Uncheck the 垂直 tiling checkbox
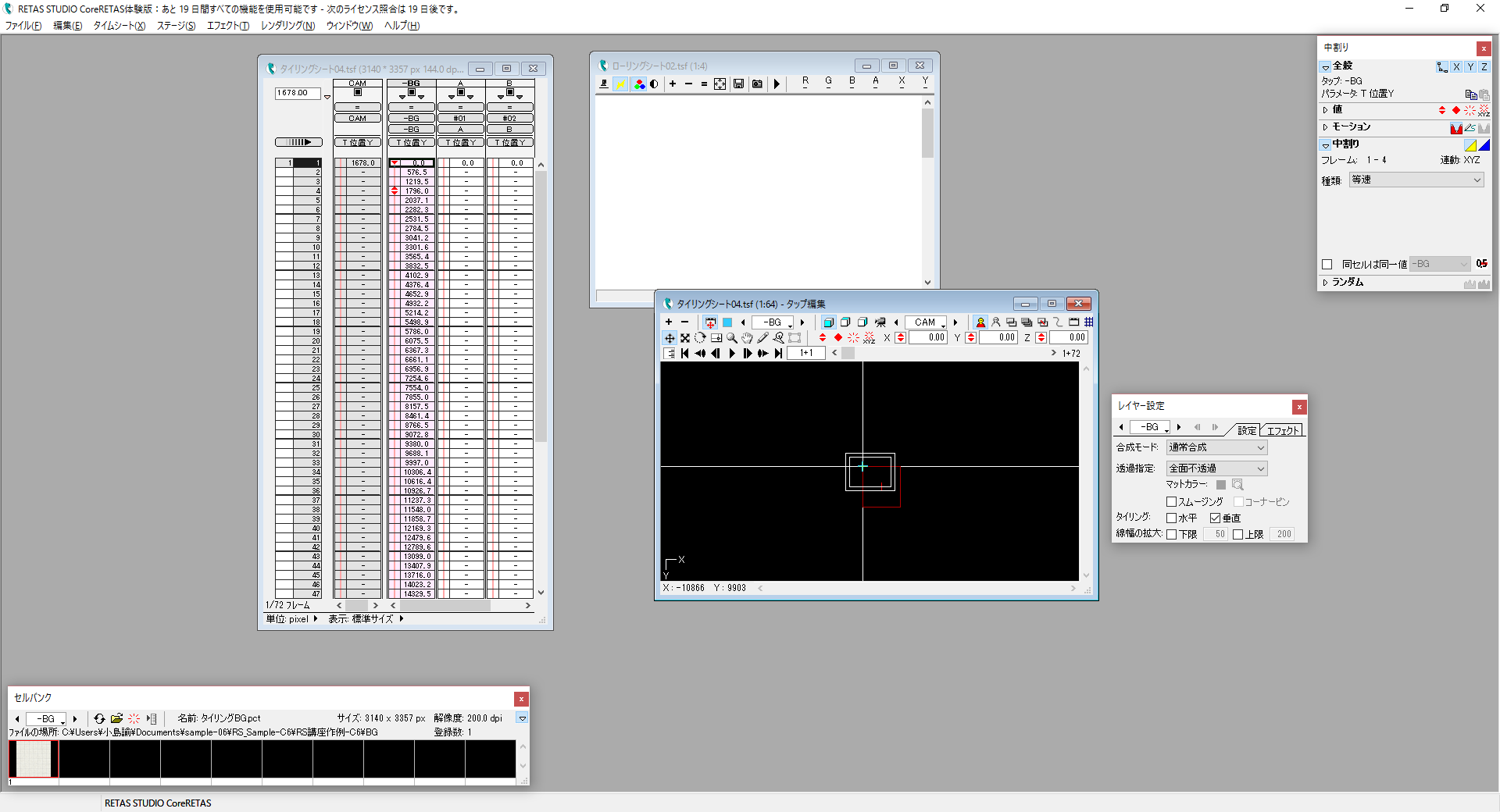 pos(1215,518)
